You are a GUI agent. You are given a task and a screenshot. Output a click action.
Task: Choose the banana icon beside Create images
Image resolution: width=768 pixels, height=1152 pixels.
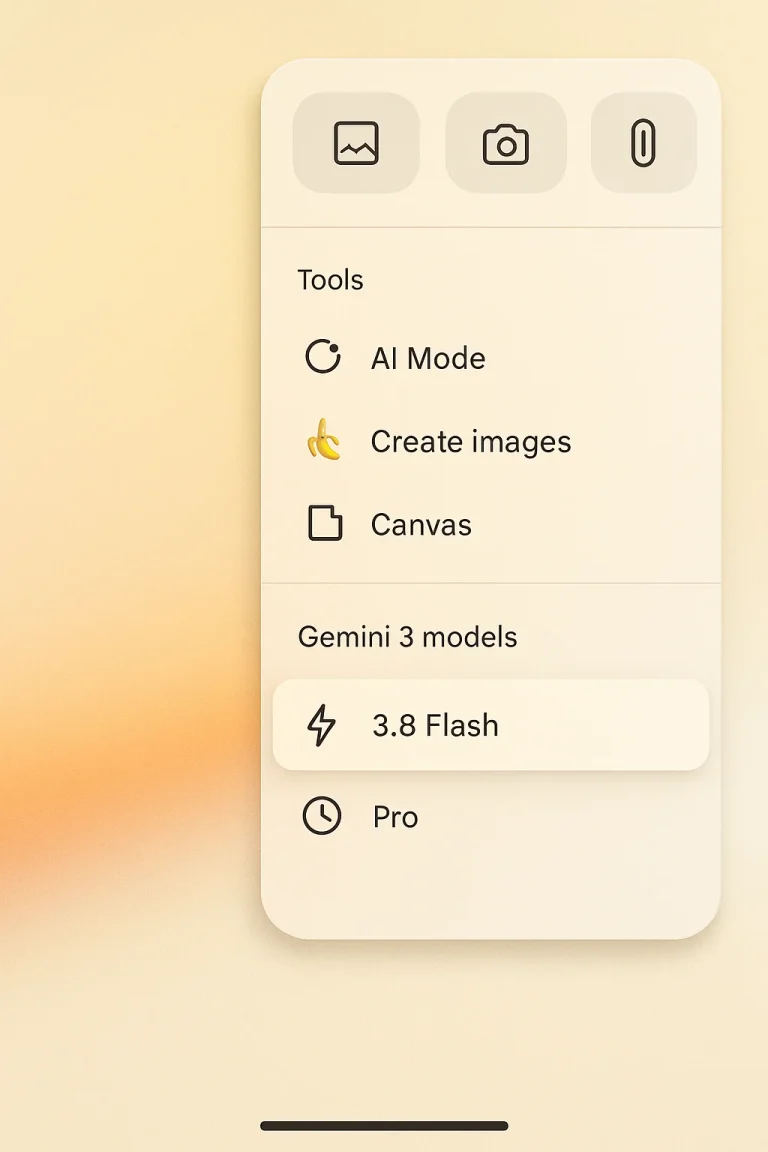point(323,440)
